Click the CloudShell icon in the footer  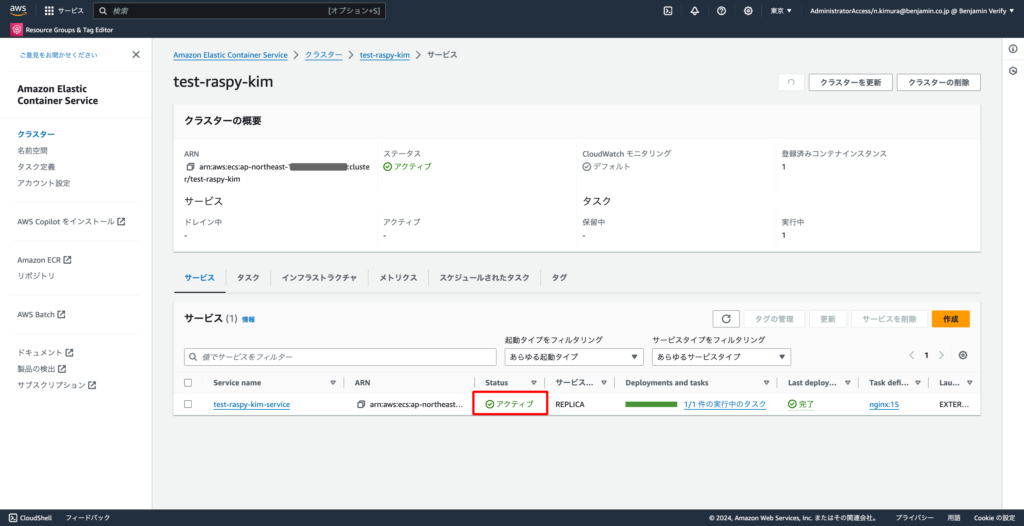pyautogui.click(x=13, y=518)
